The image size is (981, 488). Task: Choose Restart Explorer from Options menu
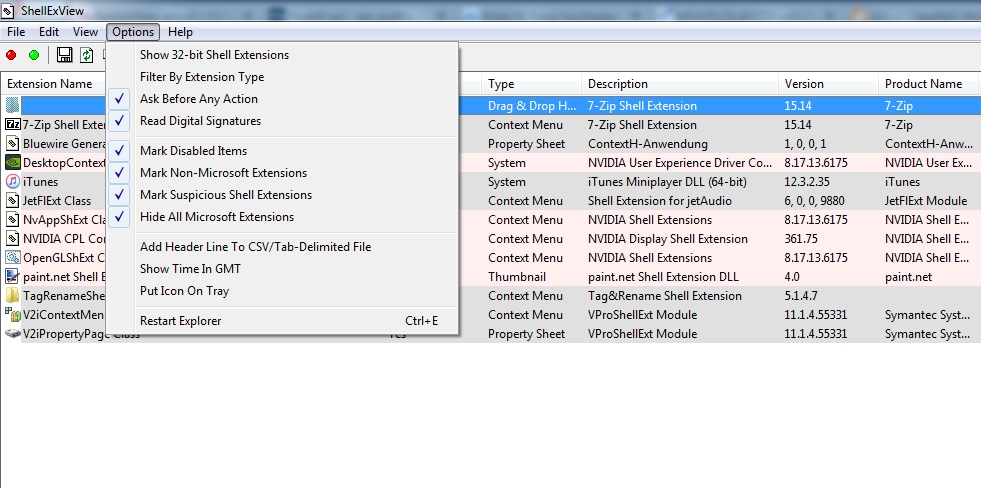[282, 321]
